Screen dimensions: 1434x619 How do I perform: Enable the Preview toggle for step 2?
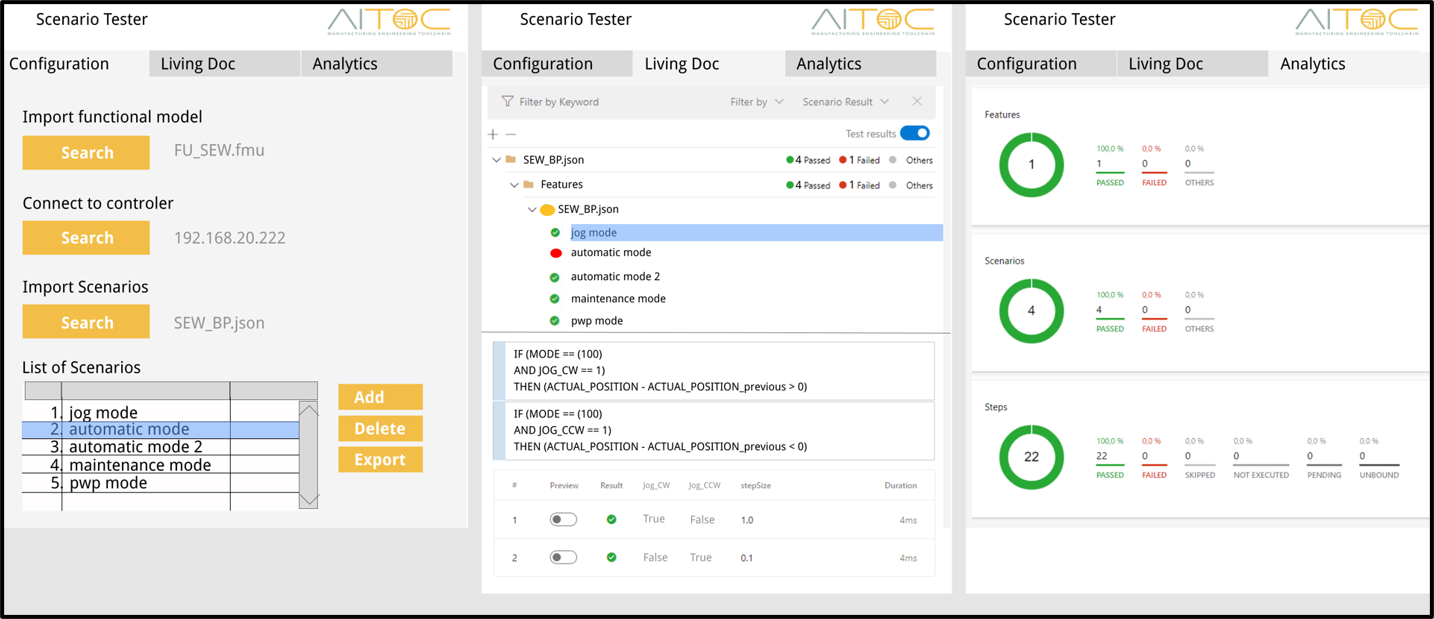563,557
